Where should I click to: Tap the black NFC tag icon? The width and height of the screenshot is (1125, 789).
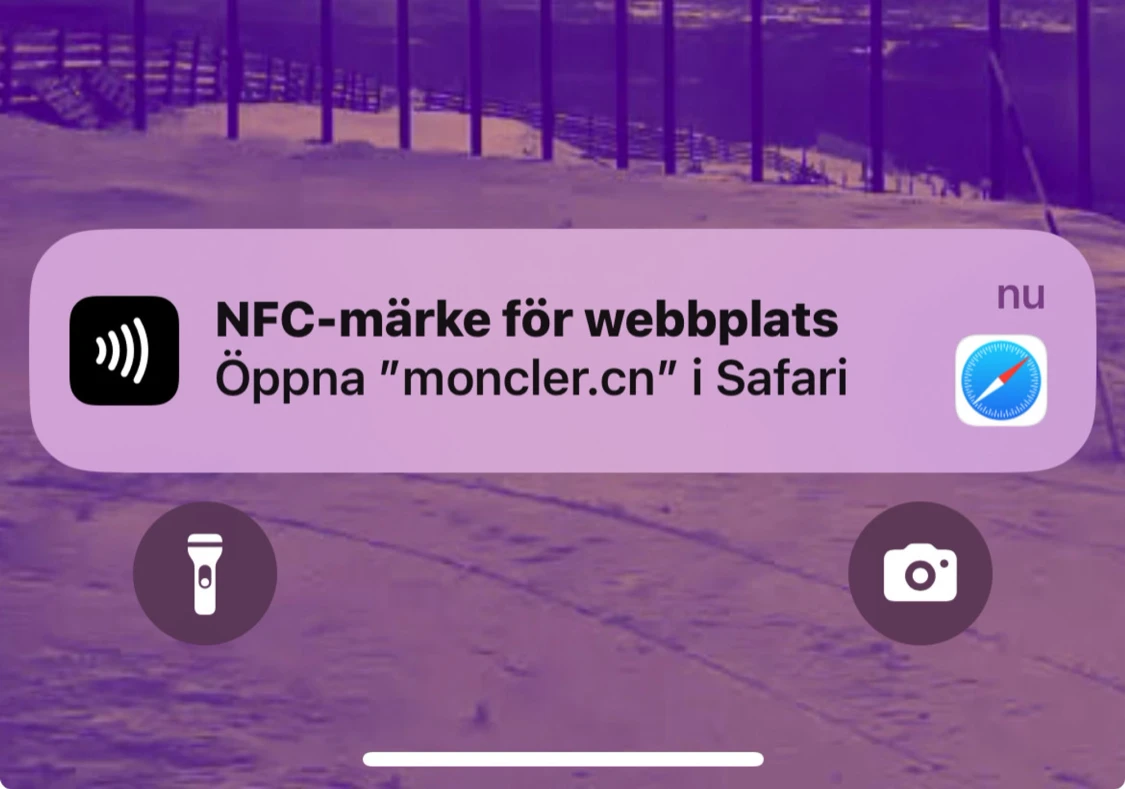[x=124, y=351]
